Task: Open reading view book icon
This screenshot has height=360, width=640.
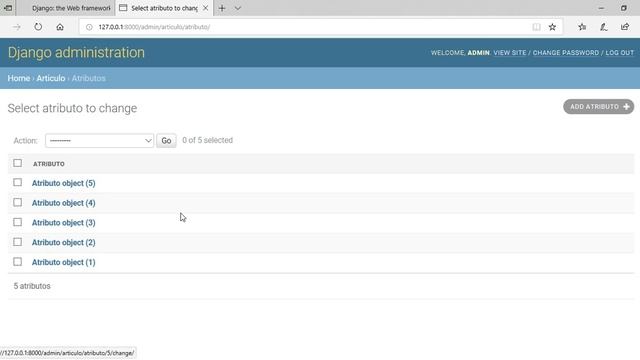Action: (x=536, y=27)
